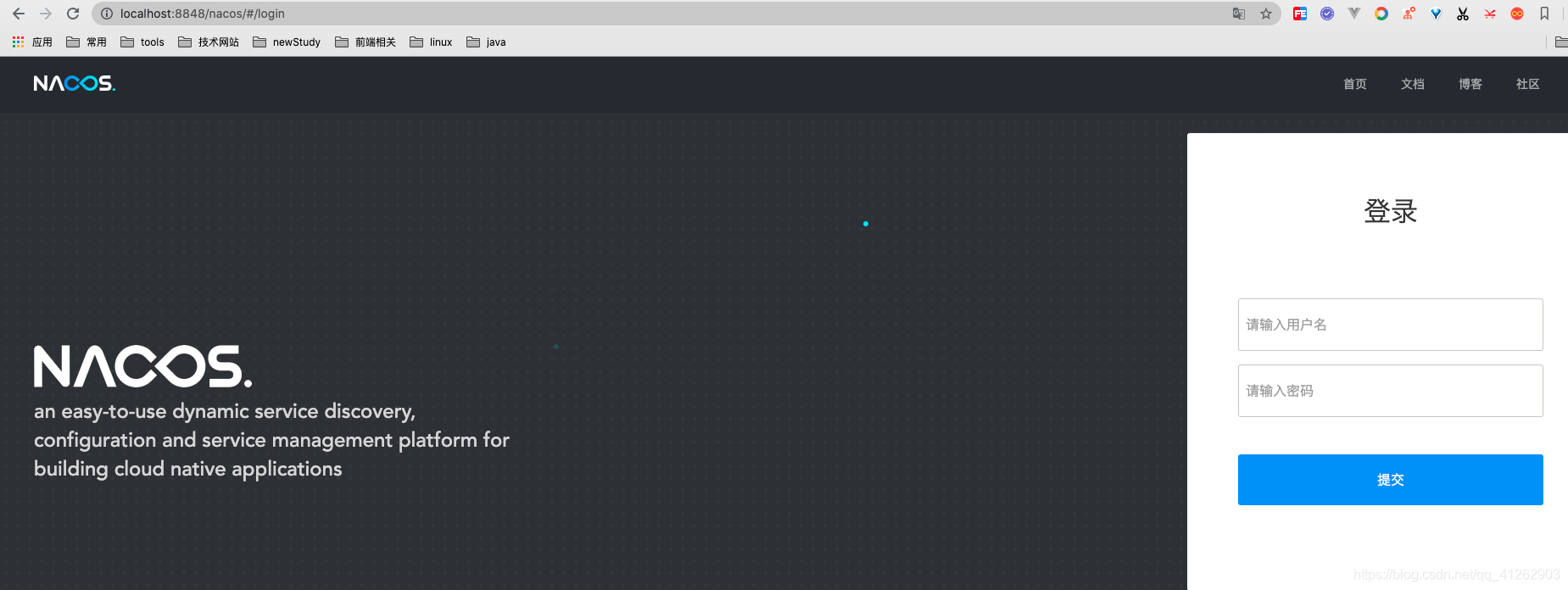
Task: Focus the password field 请输入密码
Action: [x=1390, y=391]
